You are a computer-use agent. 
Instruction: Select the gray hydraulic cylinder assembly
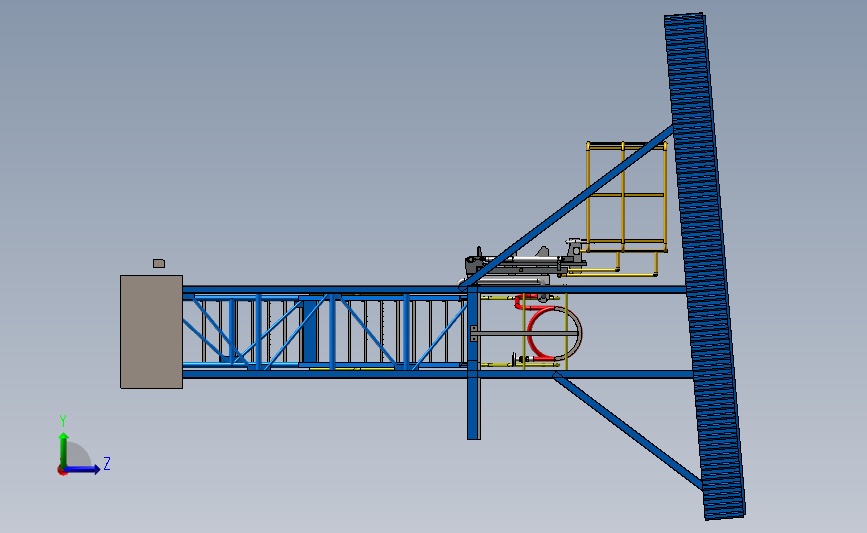point(523,265)
